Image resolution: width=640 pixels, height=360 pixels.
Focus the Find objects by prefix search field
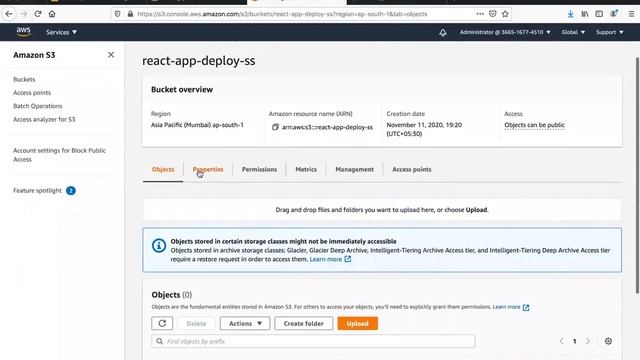(x=313, y=341)
